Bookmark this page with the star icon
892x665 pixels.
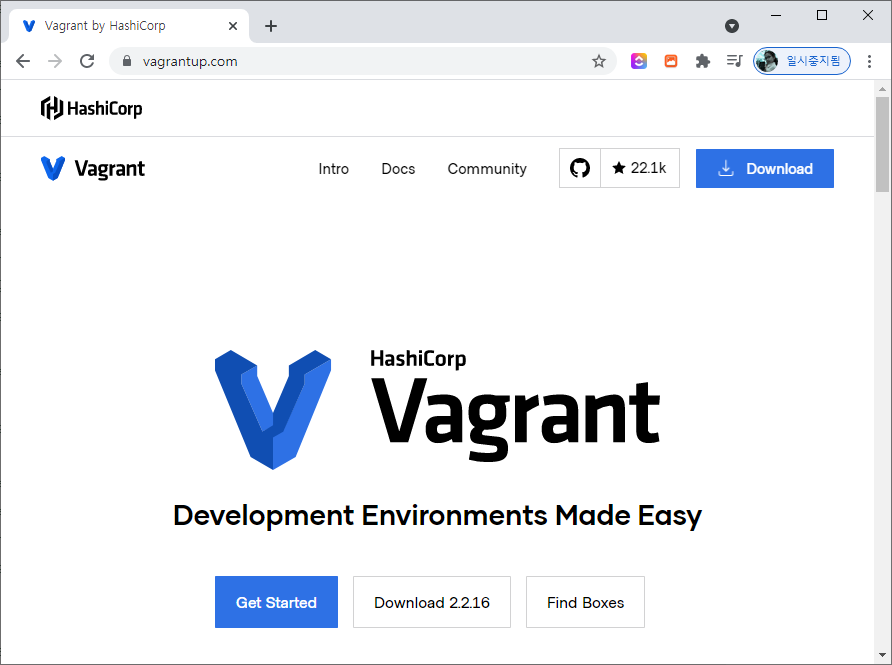point(598,61)
